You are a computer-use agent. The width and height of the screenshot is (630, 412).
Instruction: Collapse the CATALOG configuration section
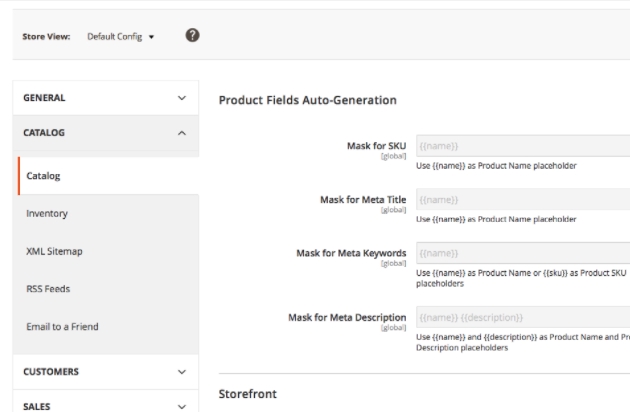104,132
